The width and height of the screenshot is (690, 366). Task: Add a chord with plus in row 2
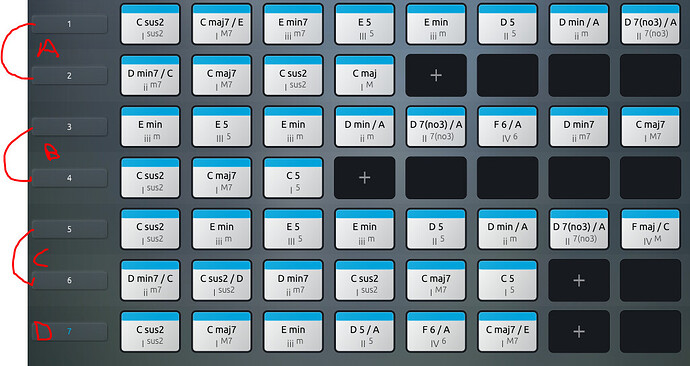(436, 75)
